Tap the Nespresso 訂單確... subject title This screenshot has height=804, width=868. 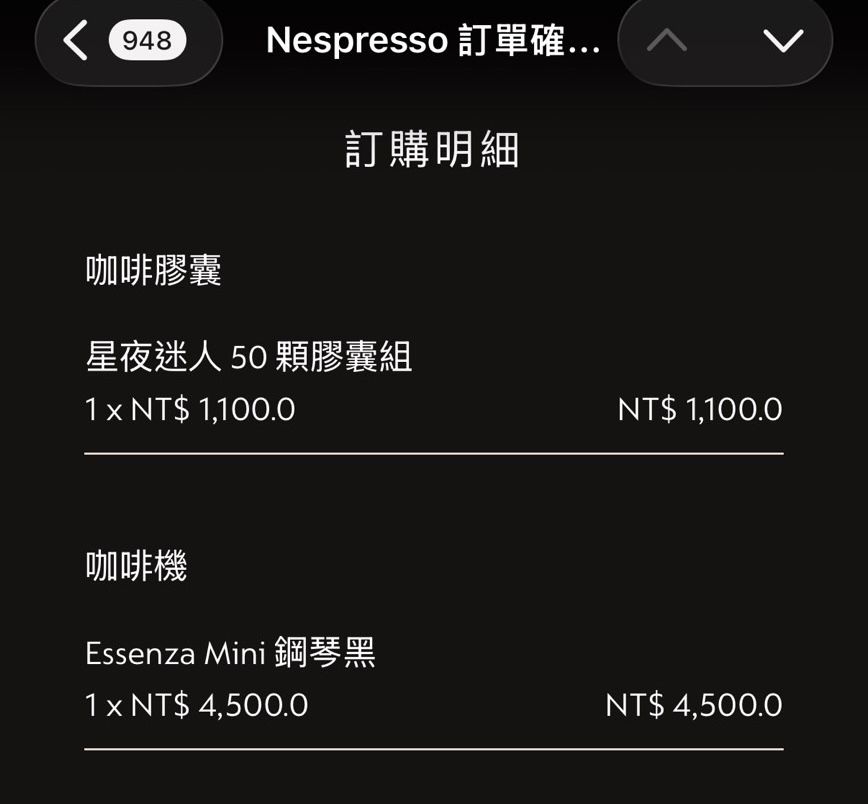pyautogui.click(x=433, y=40)
